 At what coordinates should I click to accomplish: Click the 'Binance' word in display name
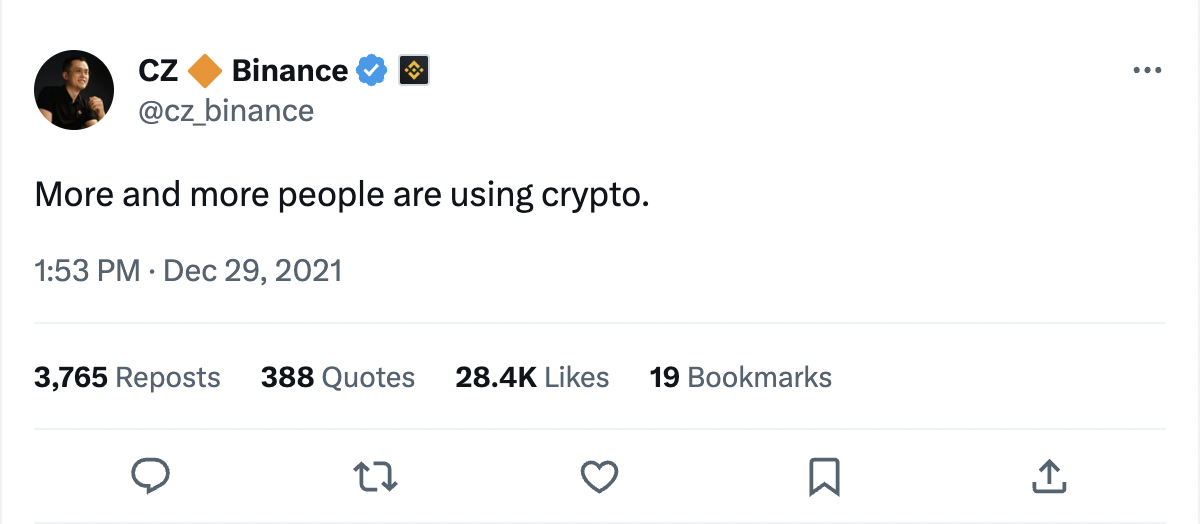289,71
